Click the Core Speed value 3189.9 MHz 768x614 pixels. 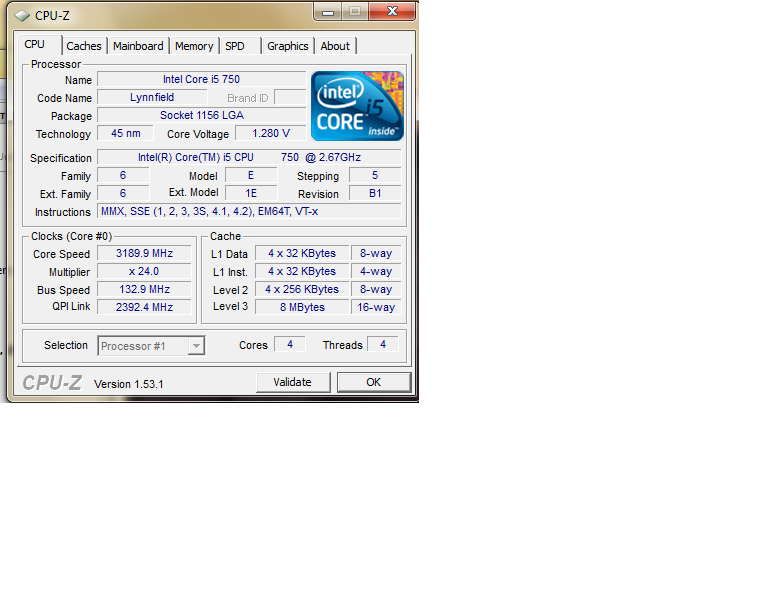[144, 253]
